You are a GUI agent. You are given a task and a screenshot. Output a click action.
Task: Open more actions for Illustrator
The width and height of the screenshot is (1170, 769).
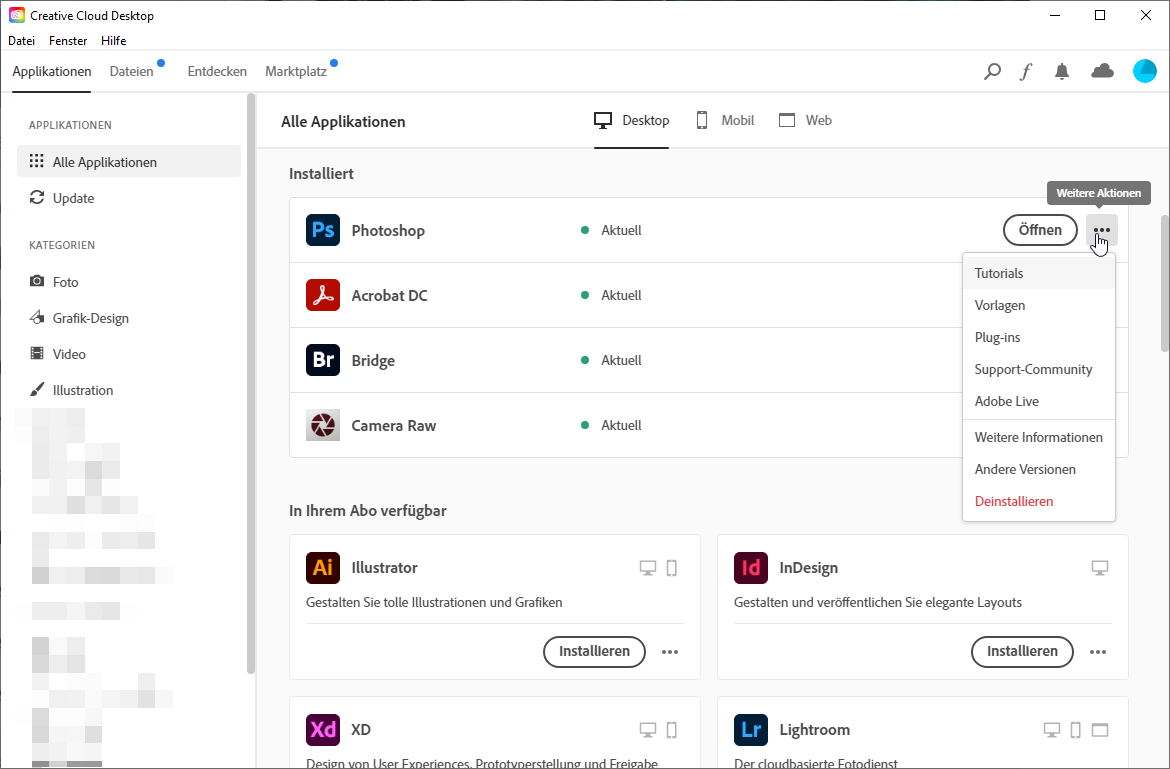pos(670,652)
